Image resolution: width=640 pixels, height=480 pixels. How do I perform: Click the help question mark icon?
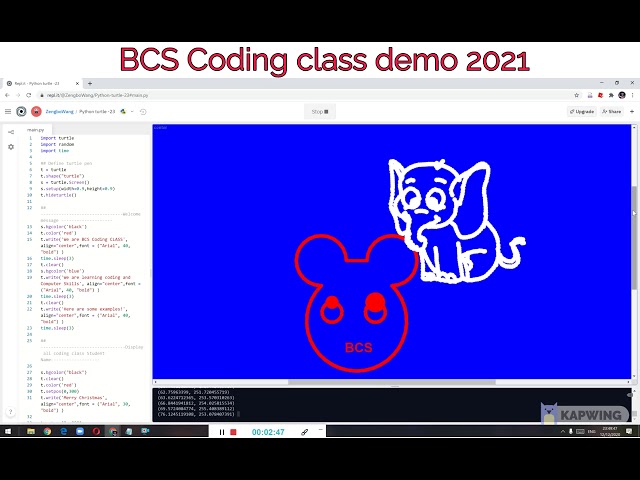11,411
